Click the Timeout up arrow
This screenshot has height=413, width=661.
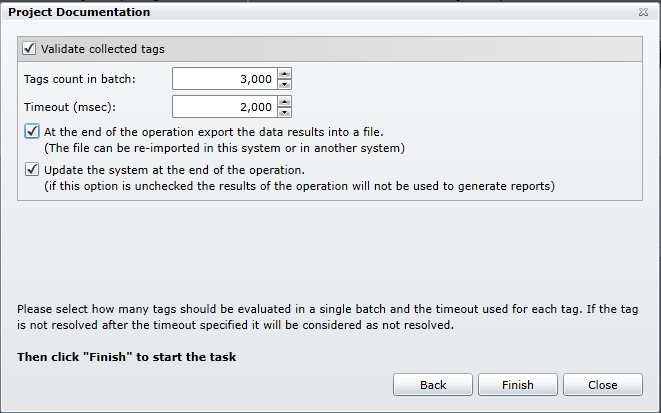(x=285, y=101)
